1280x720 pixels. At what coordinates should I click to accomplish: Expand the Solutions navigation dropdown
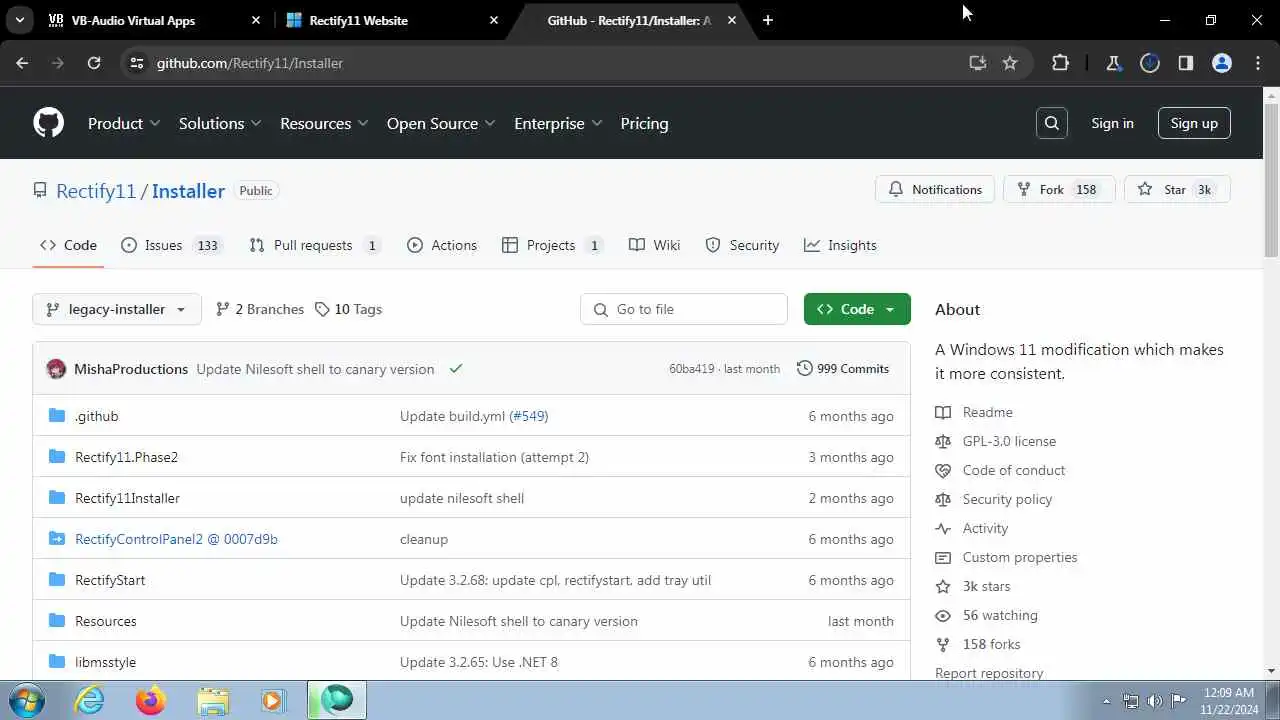220,123
